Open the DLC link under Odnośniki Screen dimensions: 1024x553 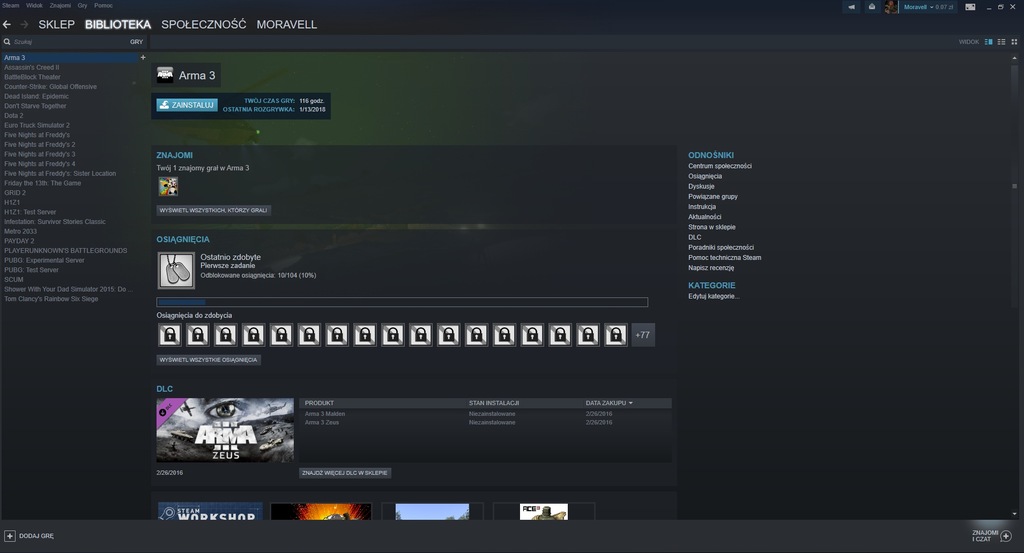694,237
